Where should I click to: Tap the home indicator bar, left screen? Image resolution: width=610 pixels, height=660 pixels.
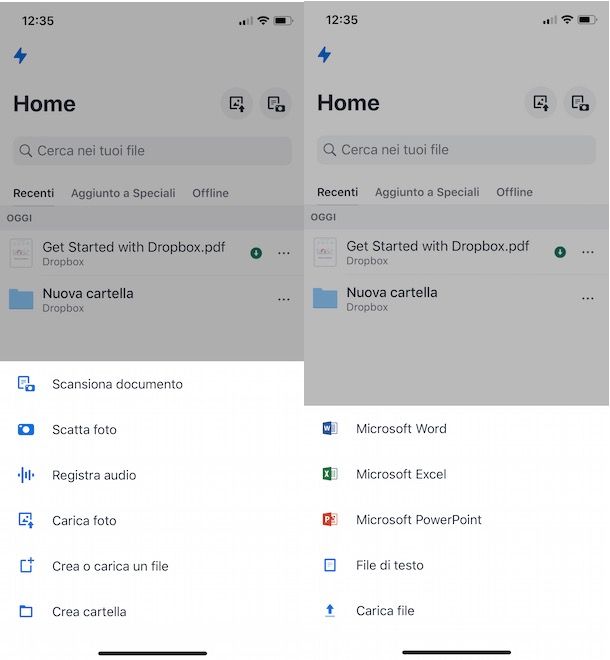tap(152, 654)
